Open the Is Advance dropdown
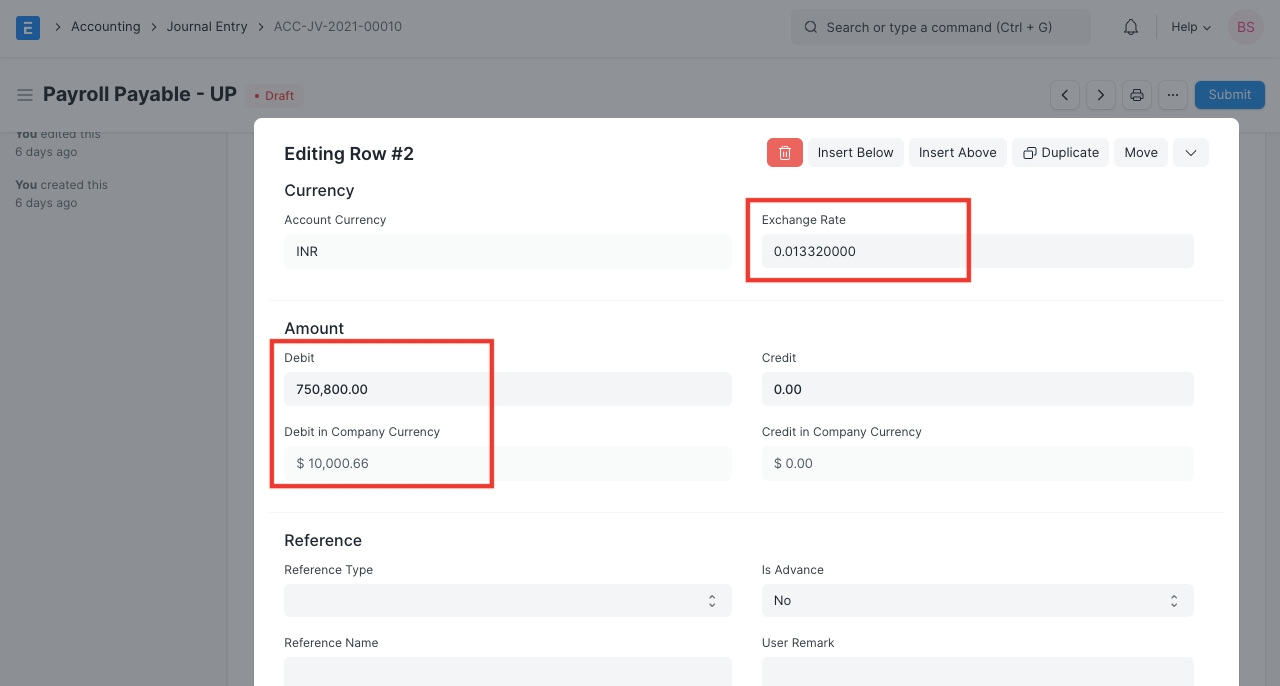 pyautogui.click(x=977, y=600)
